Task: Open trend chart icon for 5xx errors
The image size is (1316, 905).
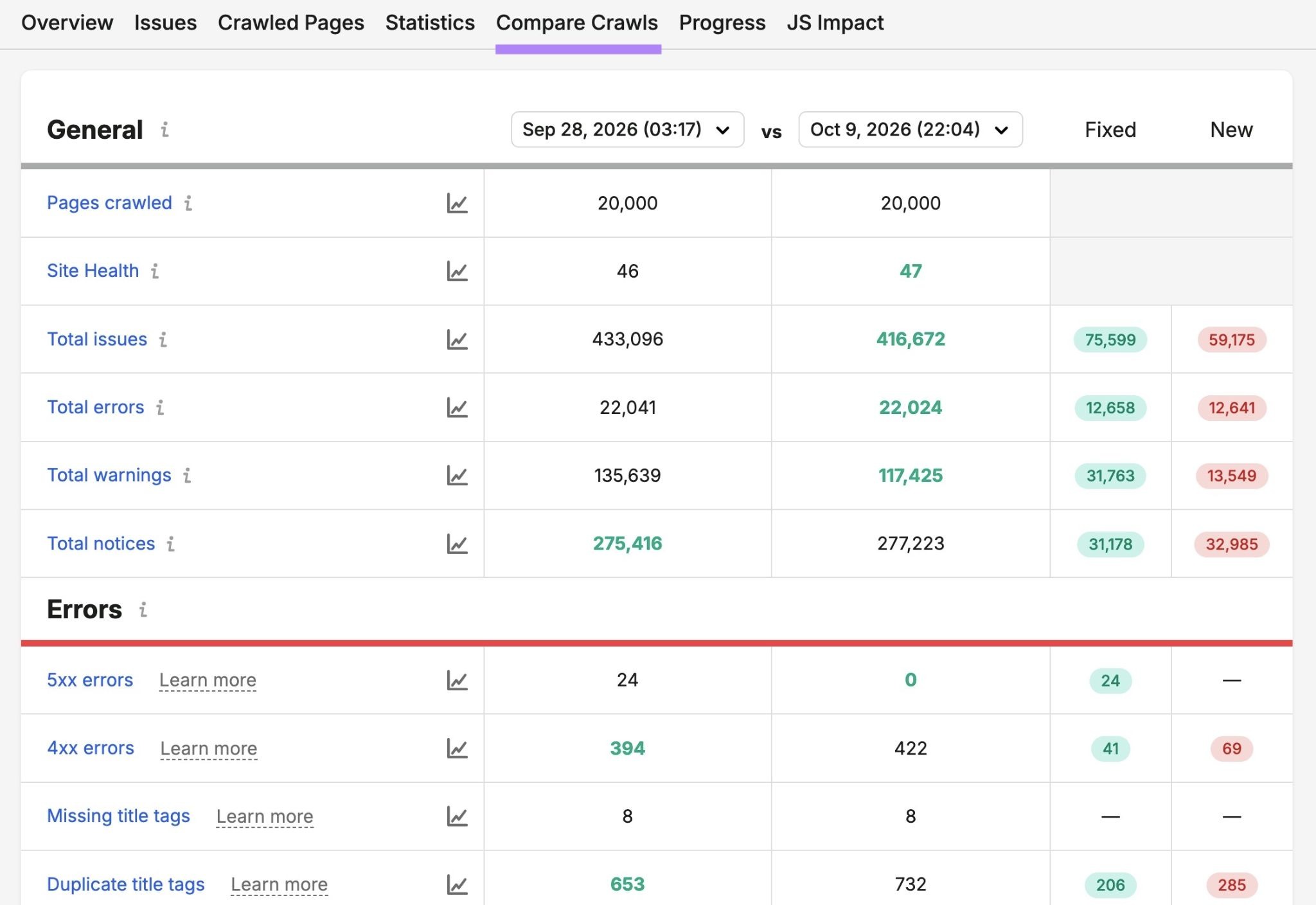Action: pyautogui.click(x=457, y=680)
